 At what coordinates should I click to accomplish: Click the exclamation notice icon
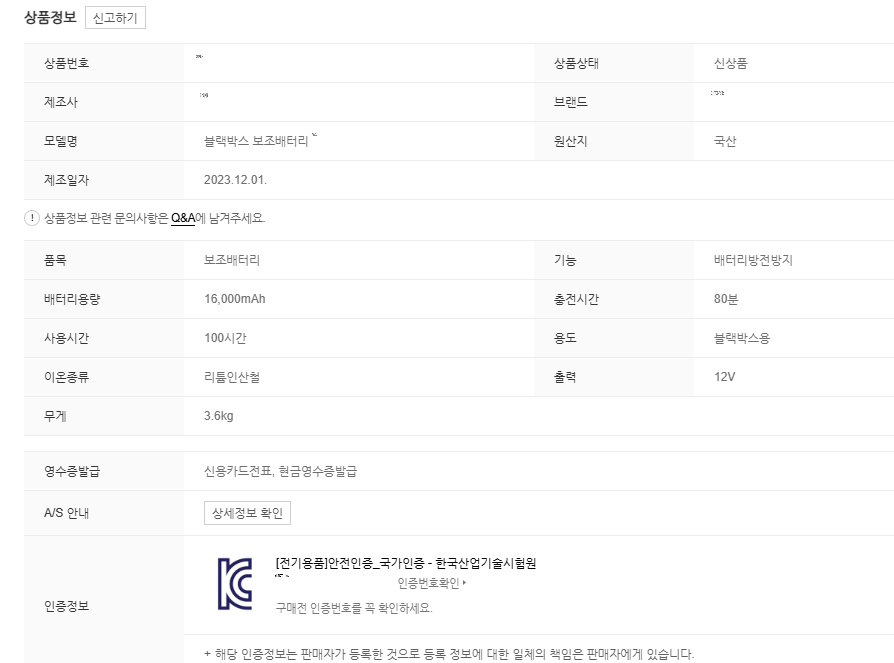point(32,218)
